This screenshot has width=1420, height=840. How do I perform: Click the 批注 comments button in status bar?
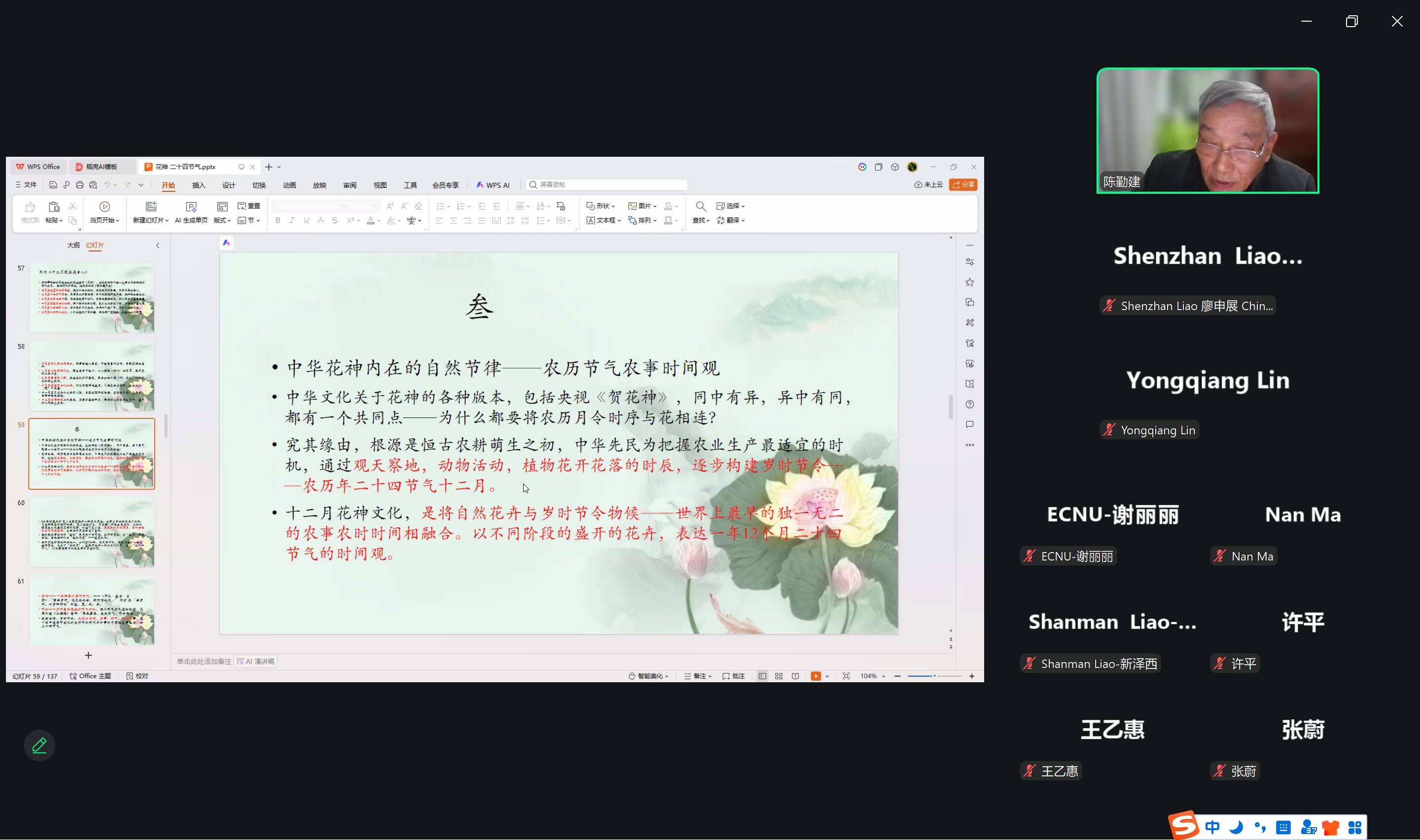734,676
